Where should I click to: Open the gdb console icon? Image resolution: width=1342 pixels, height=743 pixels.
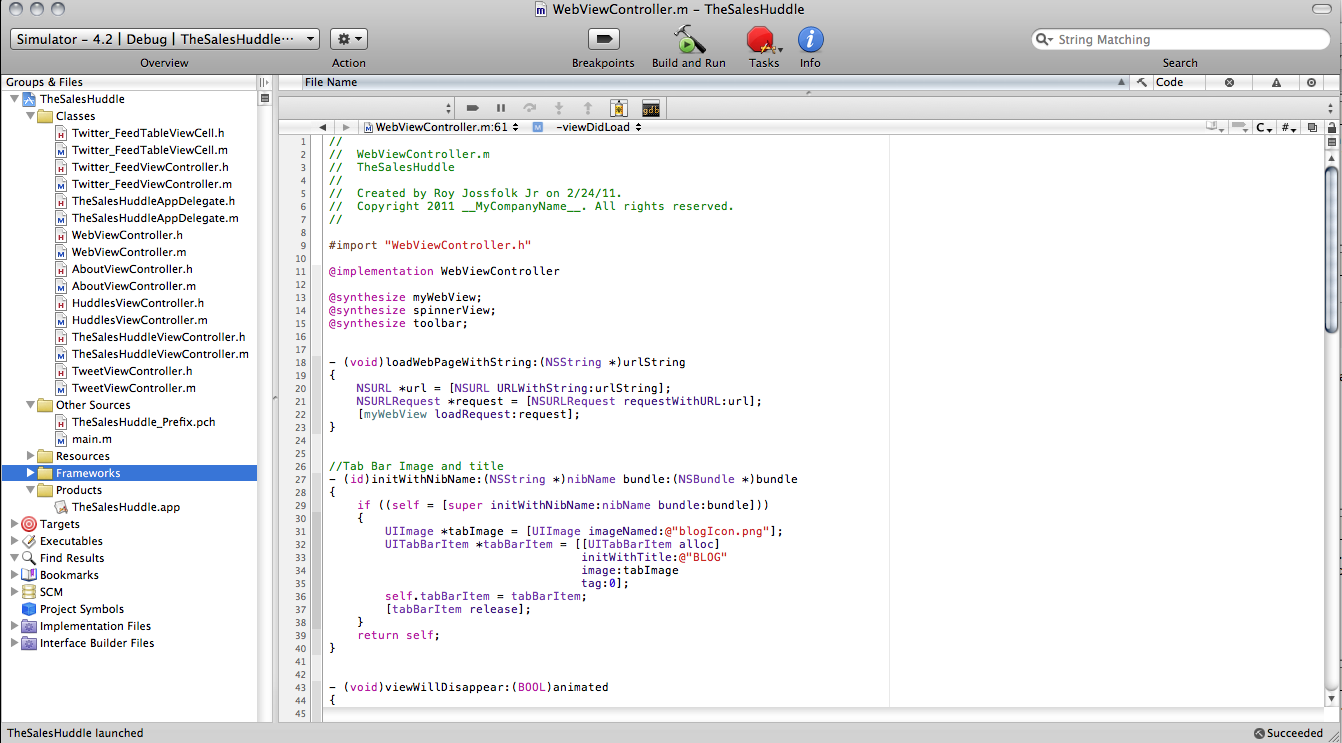coord(651,108)
